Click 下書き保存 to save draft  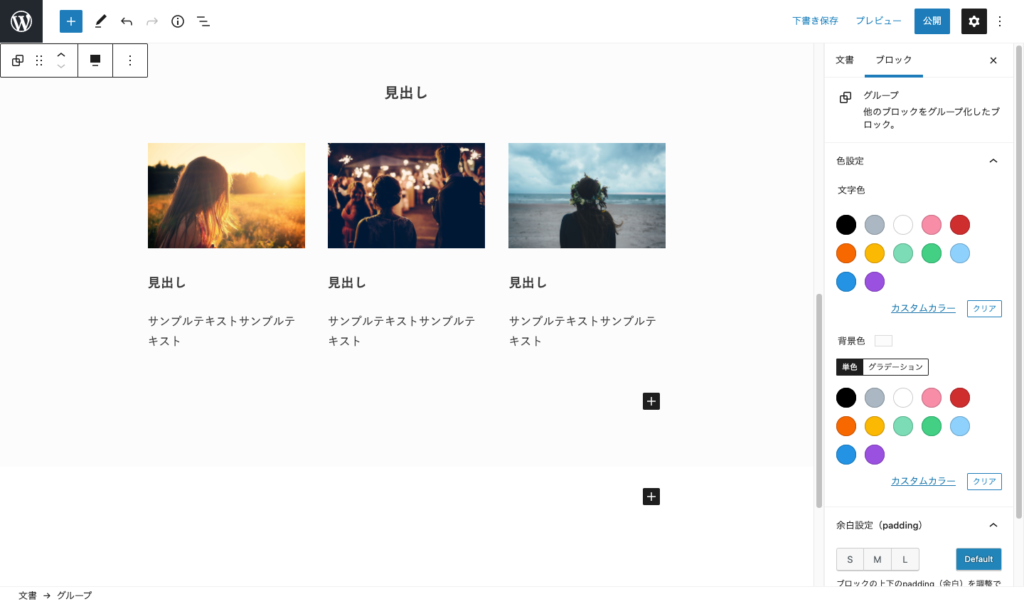(x=815, y=21)
